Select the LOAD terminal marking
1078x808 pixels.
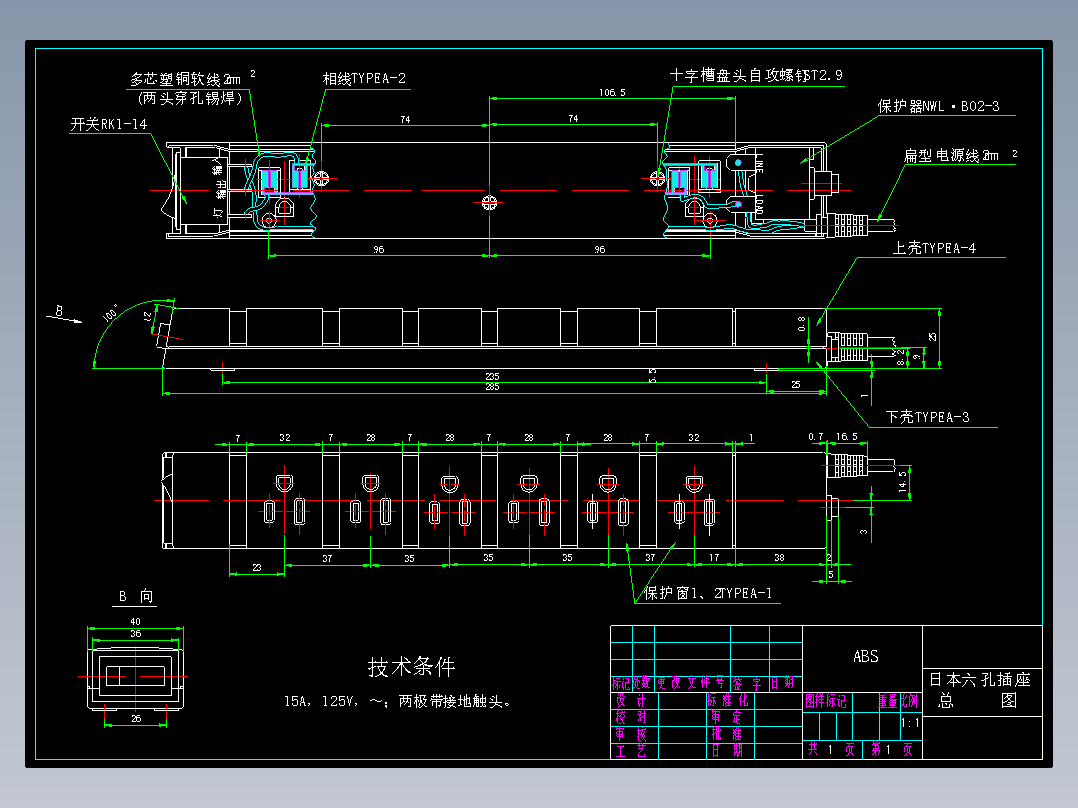[759, 204]
